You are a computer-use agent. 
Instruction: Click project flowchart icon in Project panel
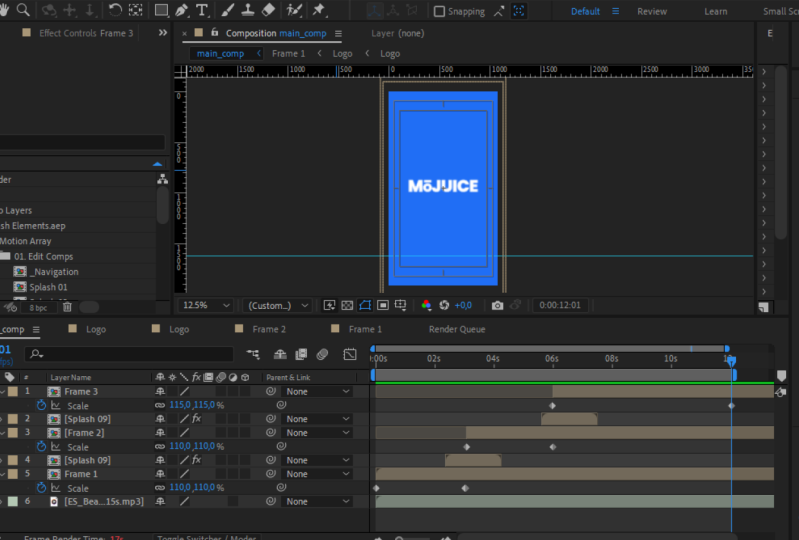click(163, 179)
